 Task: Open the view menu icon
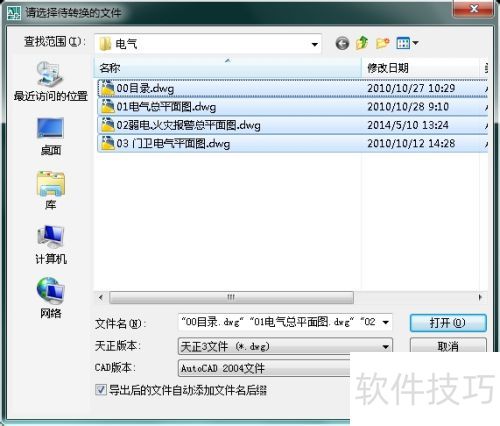point(407,43)
